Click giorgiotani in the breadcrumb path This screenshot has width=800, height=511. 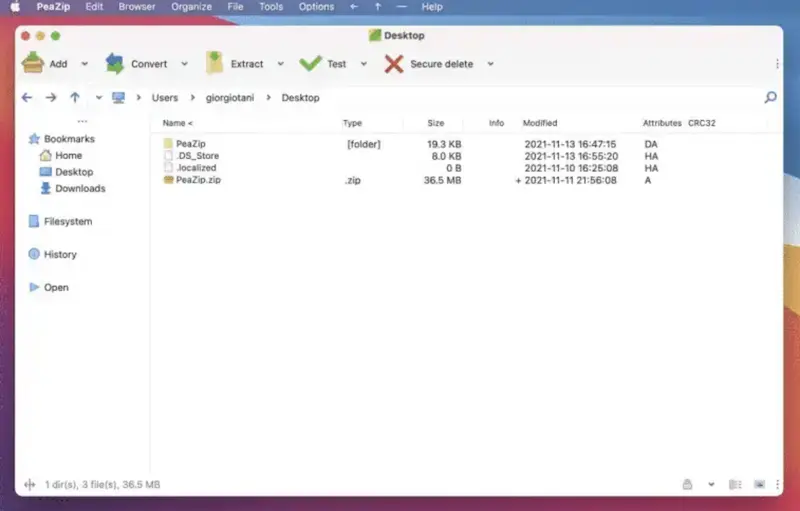[x=230, y=97]
